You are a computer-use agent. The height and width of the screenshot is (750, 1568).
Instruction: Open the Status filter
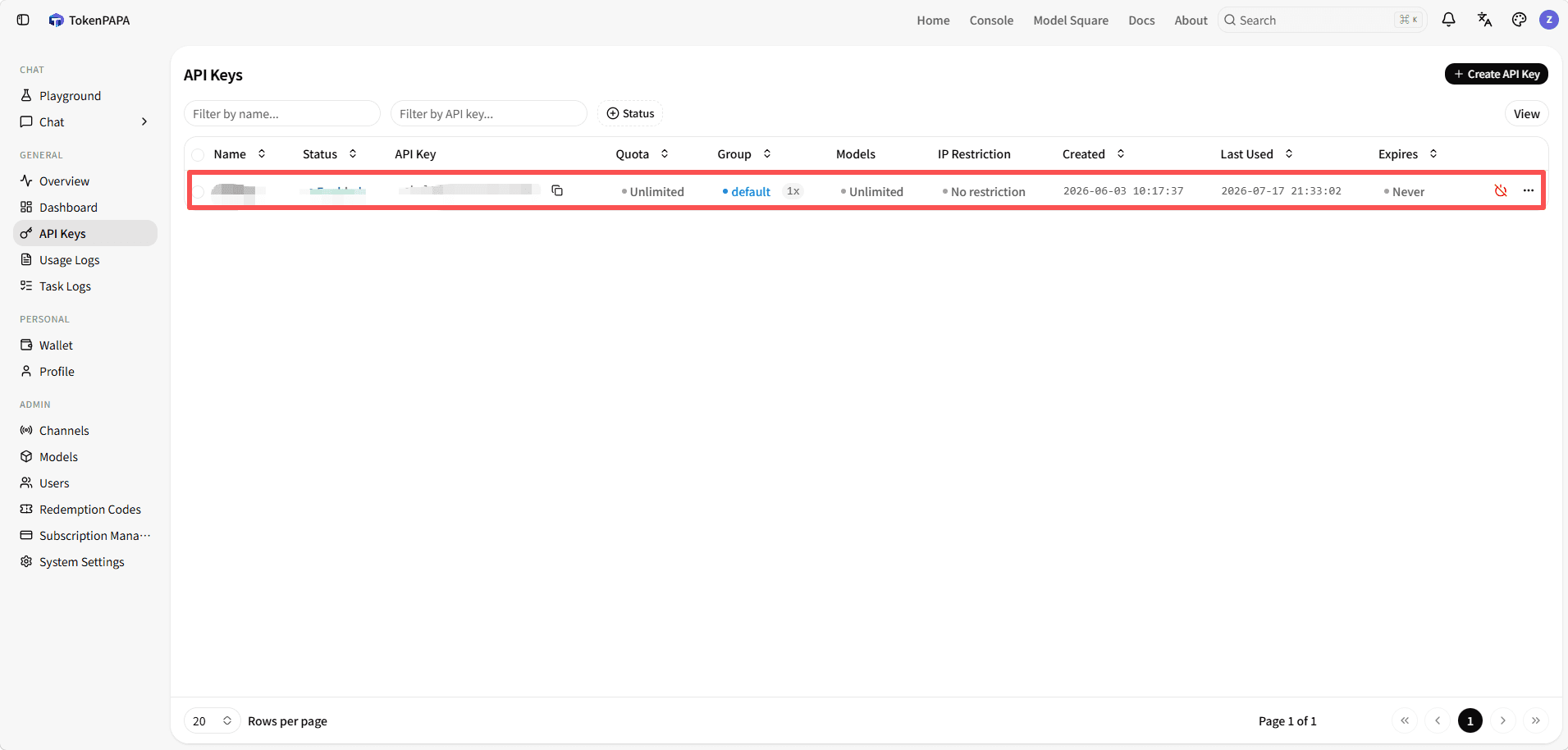click(630, 113)
